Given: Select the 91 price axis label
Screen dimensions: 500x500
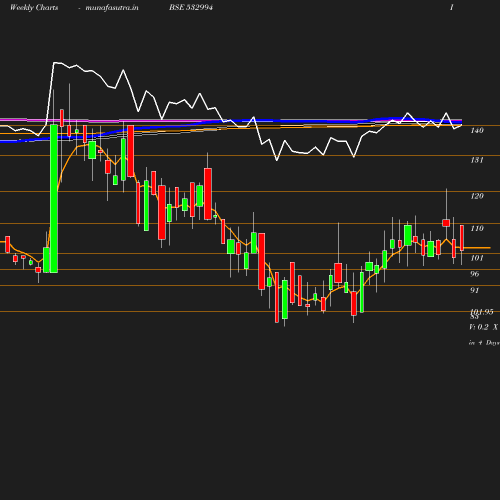Looking at the screenshot, I should pyautogui.click(x=475, y=290).
